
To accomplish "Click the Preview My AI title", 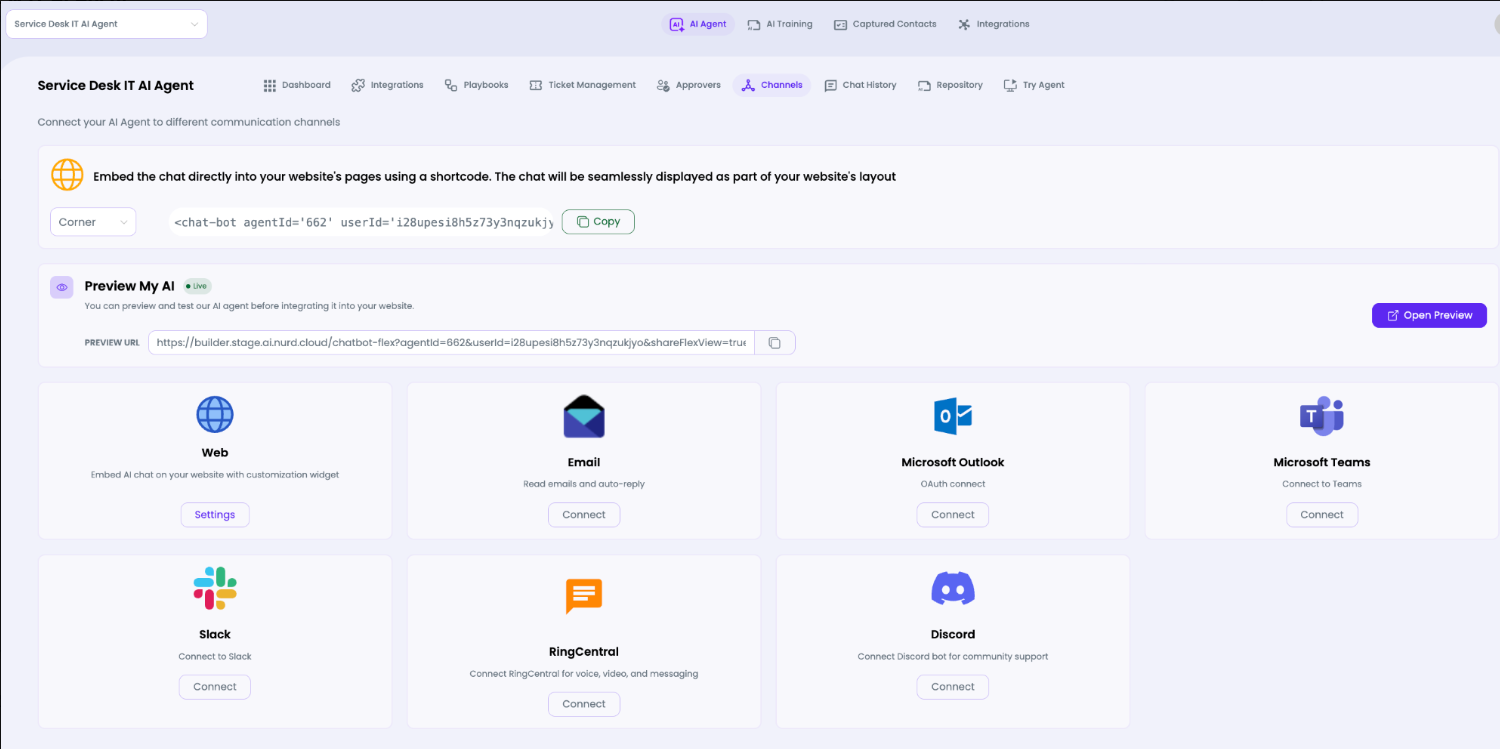I will [x=129, y=286].
